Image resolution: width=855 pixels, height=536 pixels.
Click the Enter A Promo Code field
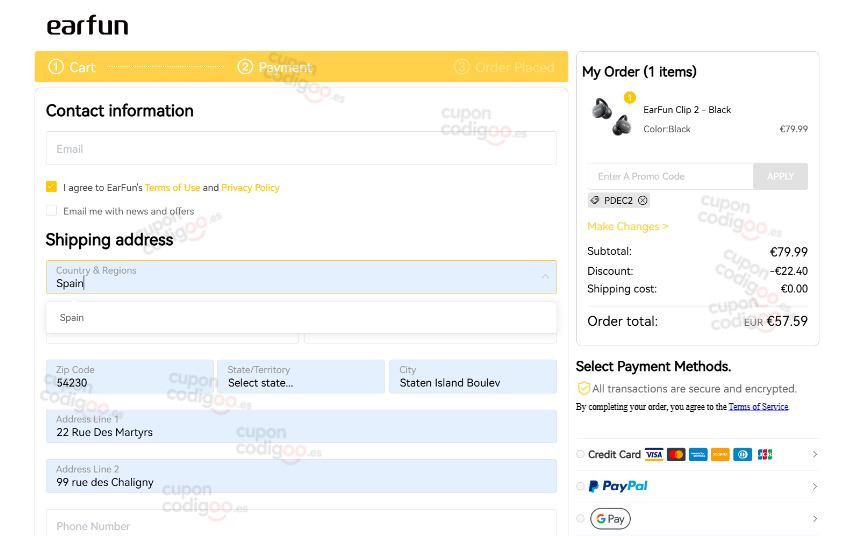671,176
